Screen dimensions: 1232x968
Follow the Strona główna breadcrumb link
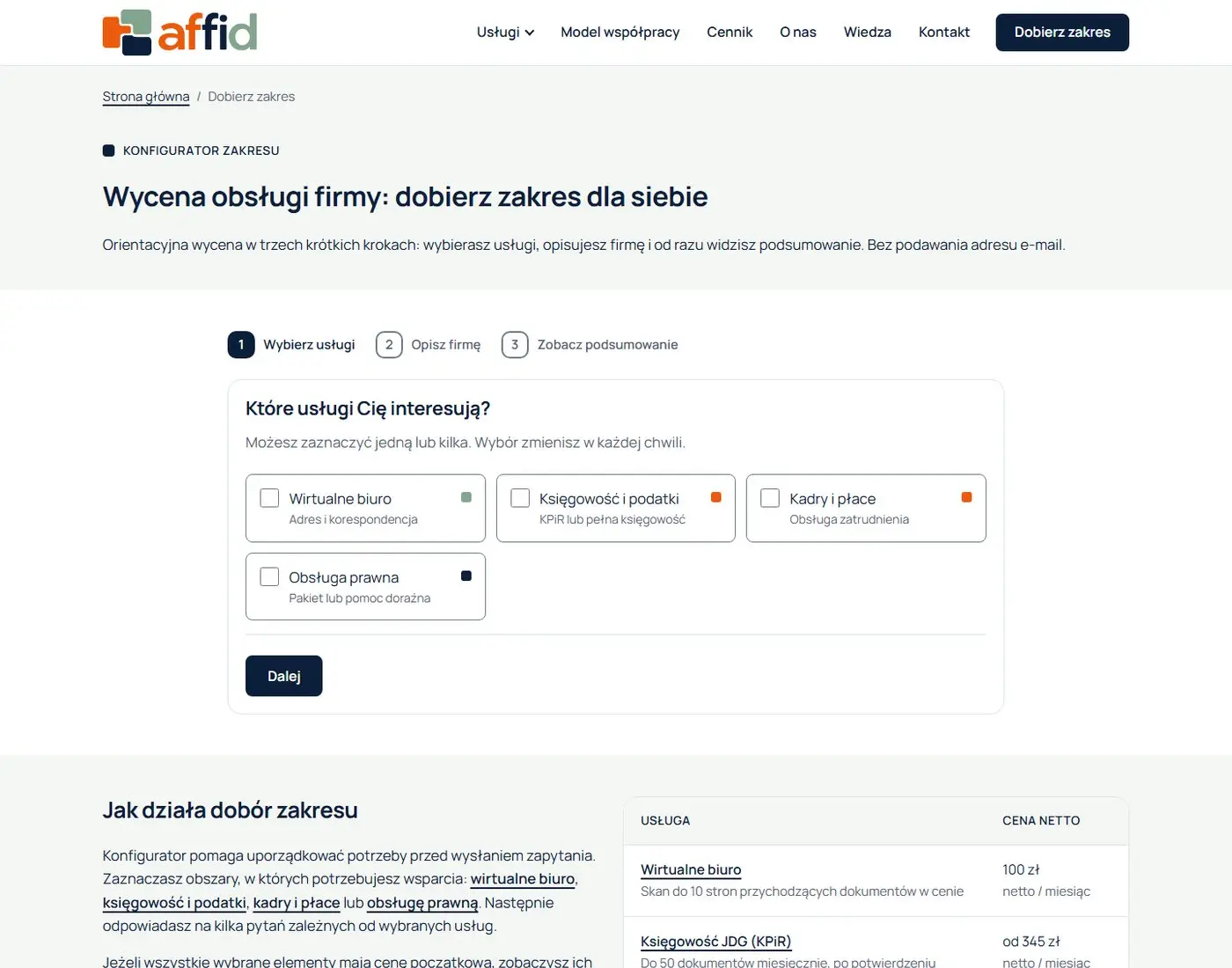146,97
